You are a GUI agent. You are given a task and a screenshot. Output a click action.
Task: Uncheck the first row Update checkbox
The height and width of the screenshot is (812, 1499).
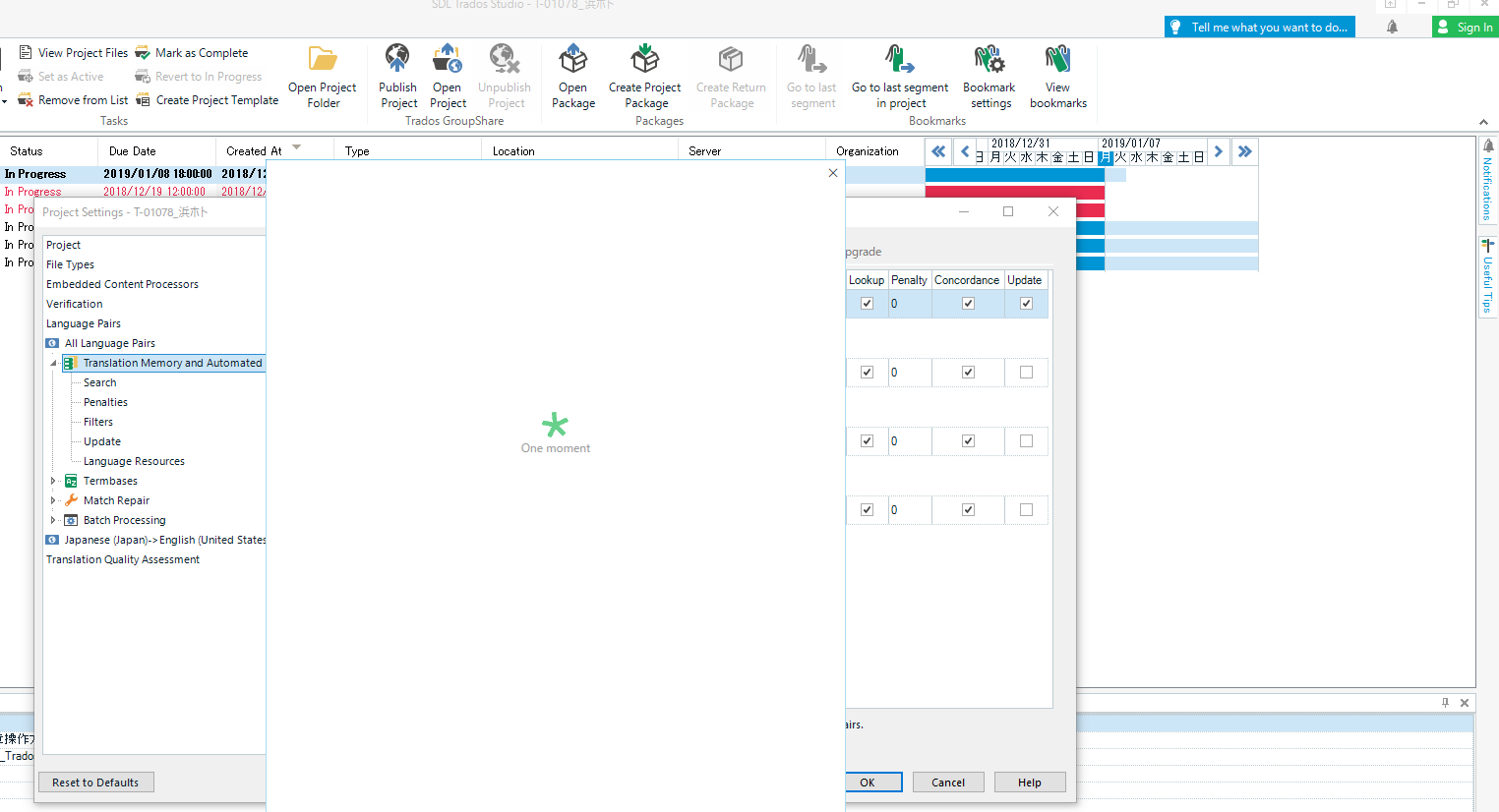click(x=1026, y=304)
